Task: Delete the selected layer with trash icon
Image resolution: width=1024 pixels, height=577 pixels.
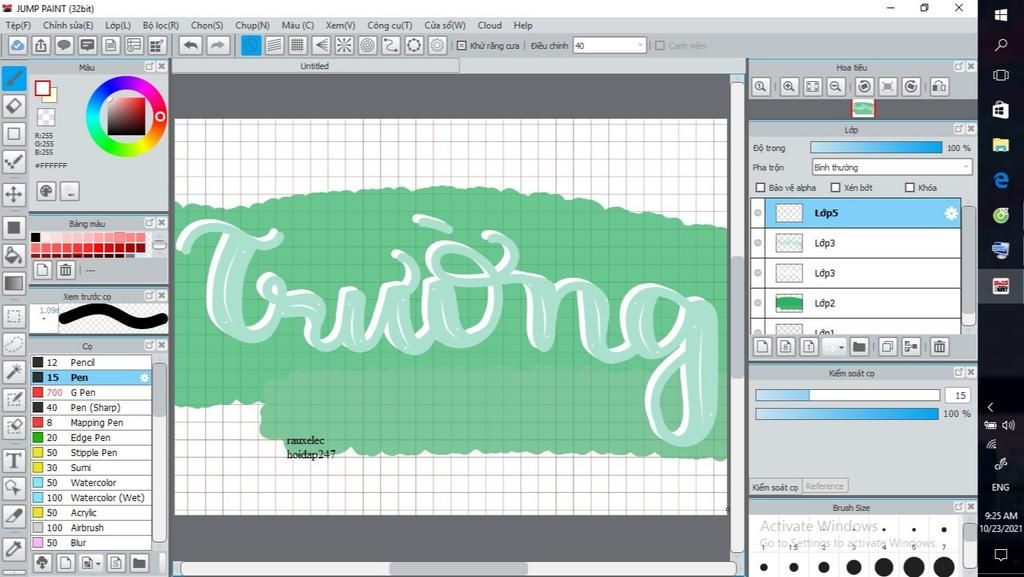Action: tap(939, 347)
